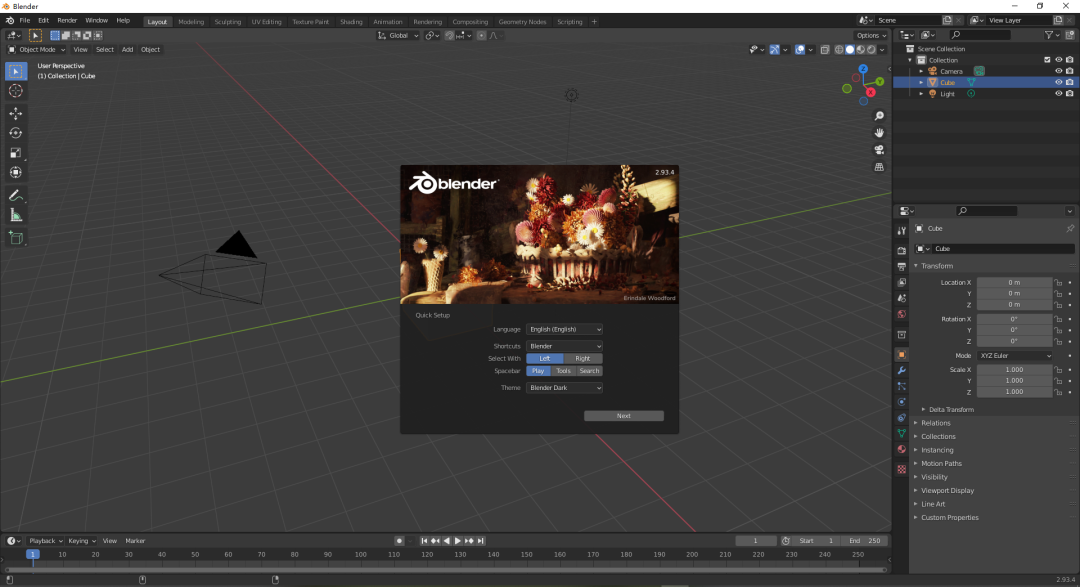The image size is (1080, 587).
Task: Select the Move tool in left toolbar
Action: click(x=16, y=113)
